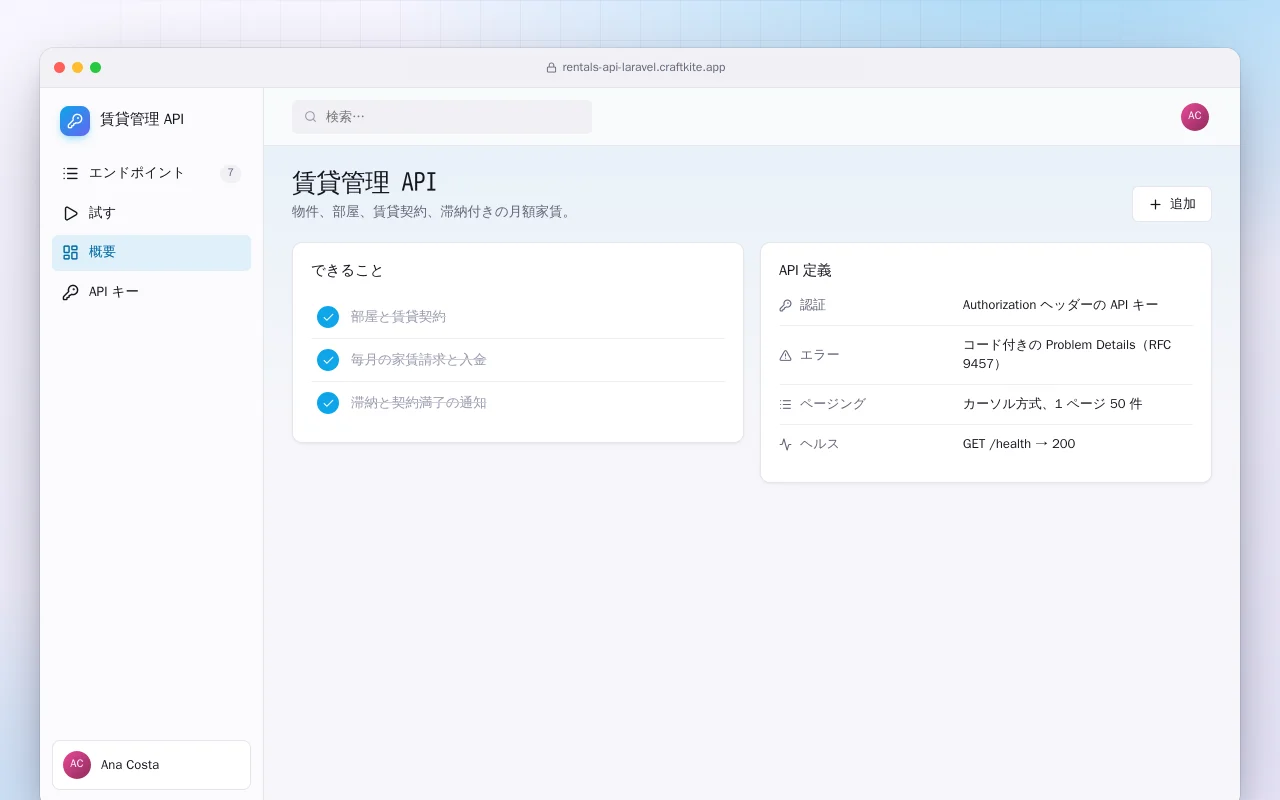Toggle the 滞納と契約満了の通知 checkmark
The width and height of the screenshot is (1280, 800).
click(x=328, y=403)
